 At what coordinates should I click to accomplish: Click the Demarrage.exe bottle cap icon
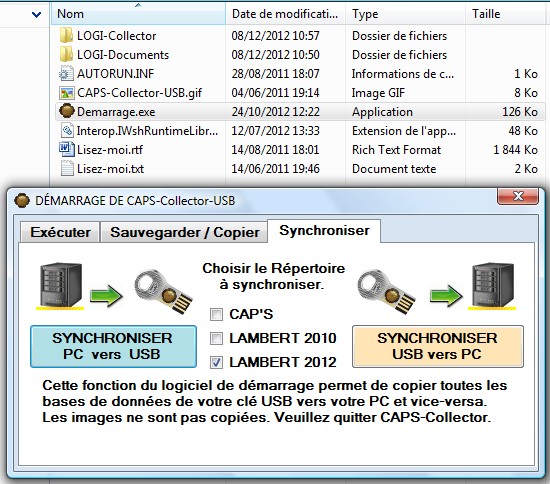coord(67,111)
